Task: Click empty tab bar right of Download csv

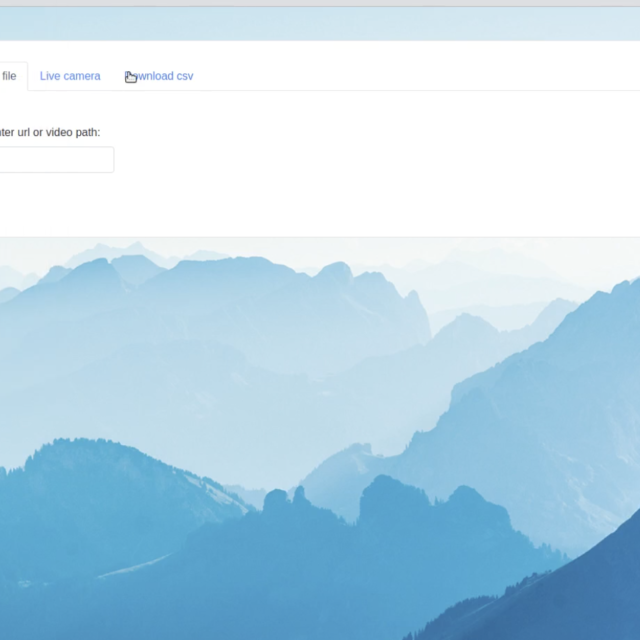Action: pyautogui.click(x=420, y=76)
